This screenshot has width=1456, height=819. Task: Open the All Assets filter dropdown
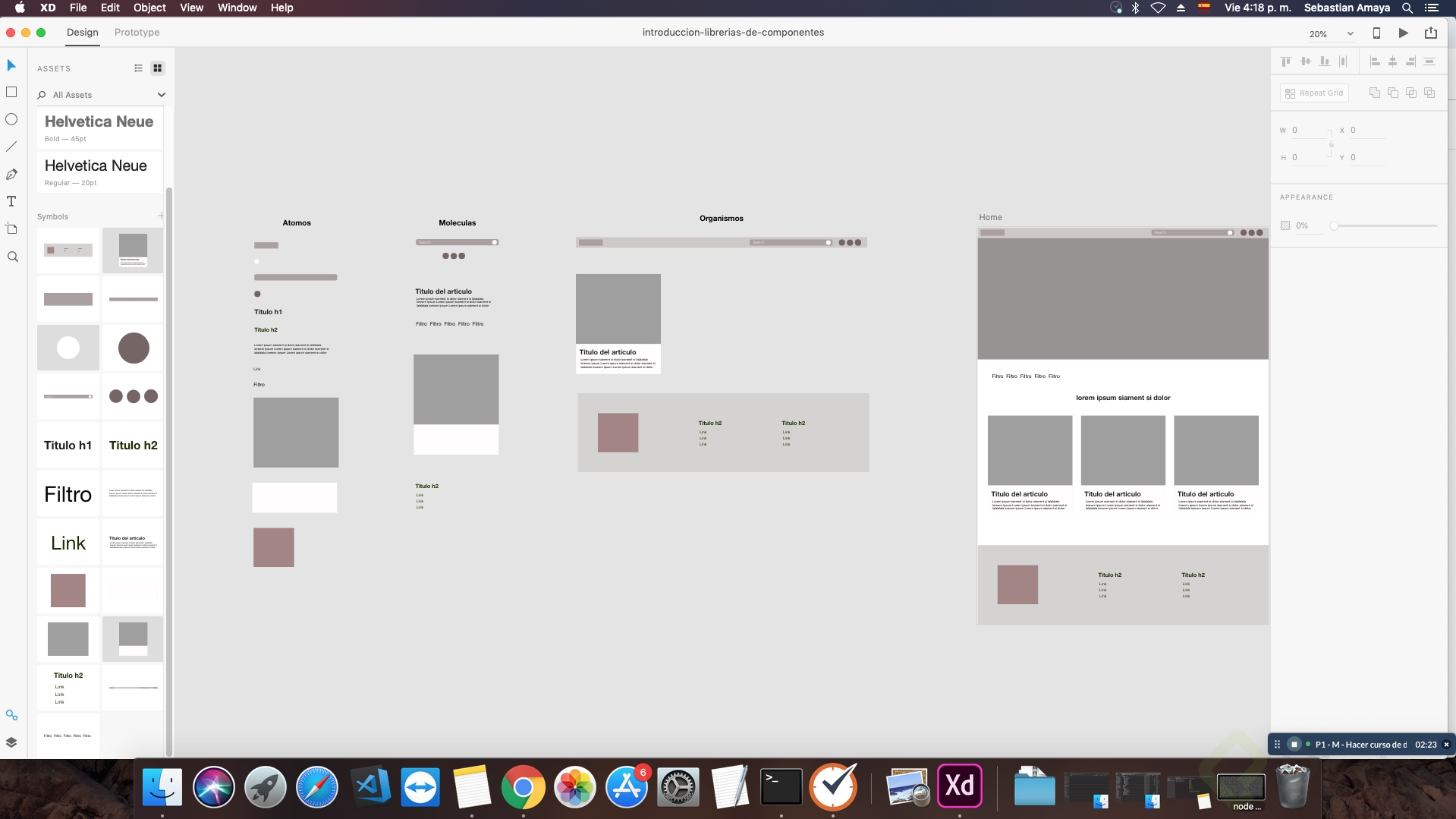click(161, 95)
